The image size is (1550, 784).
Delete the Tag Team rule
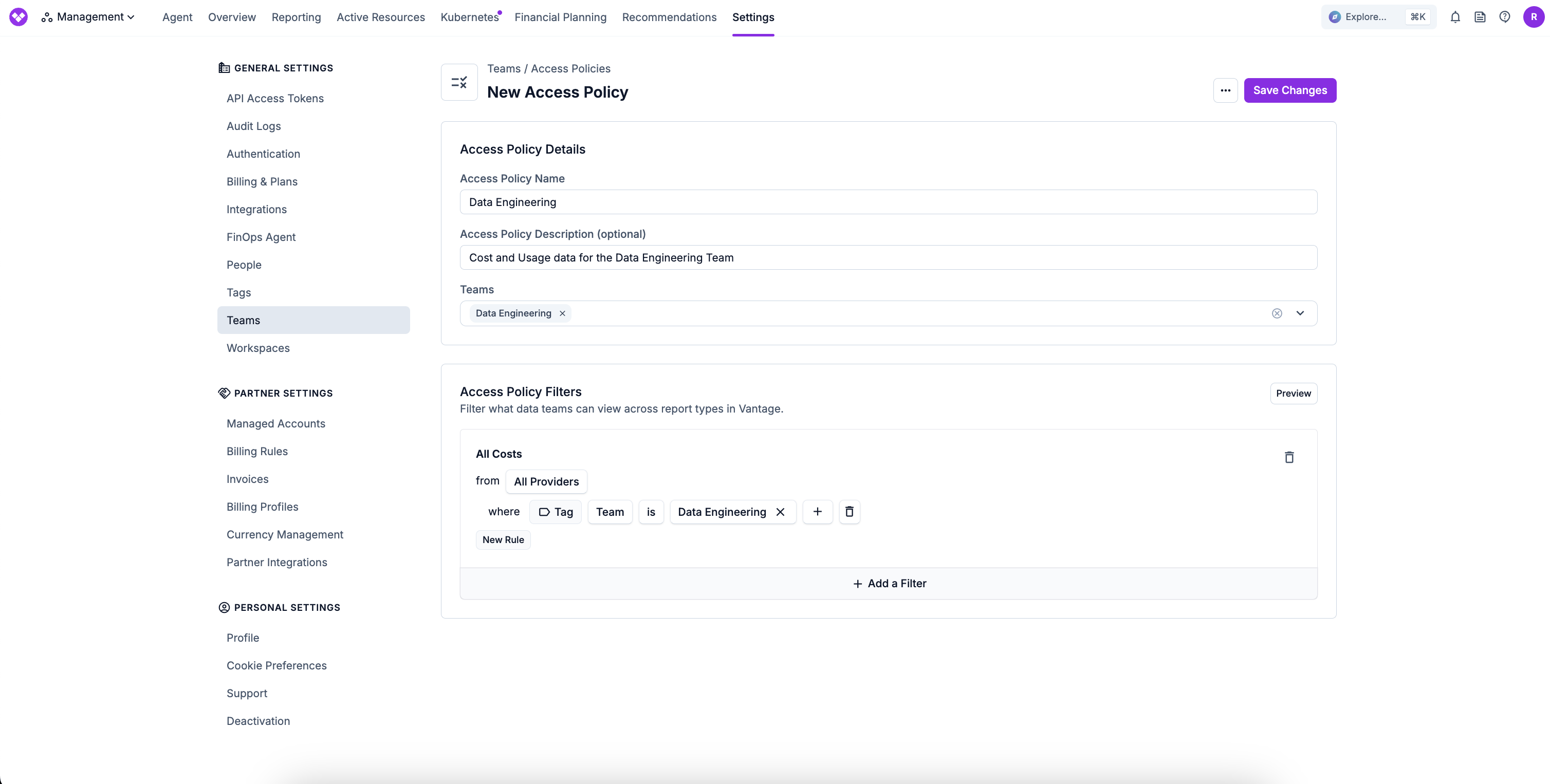[849, 512]
